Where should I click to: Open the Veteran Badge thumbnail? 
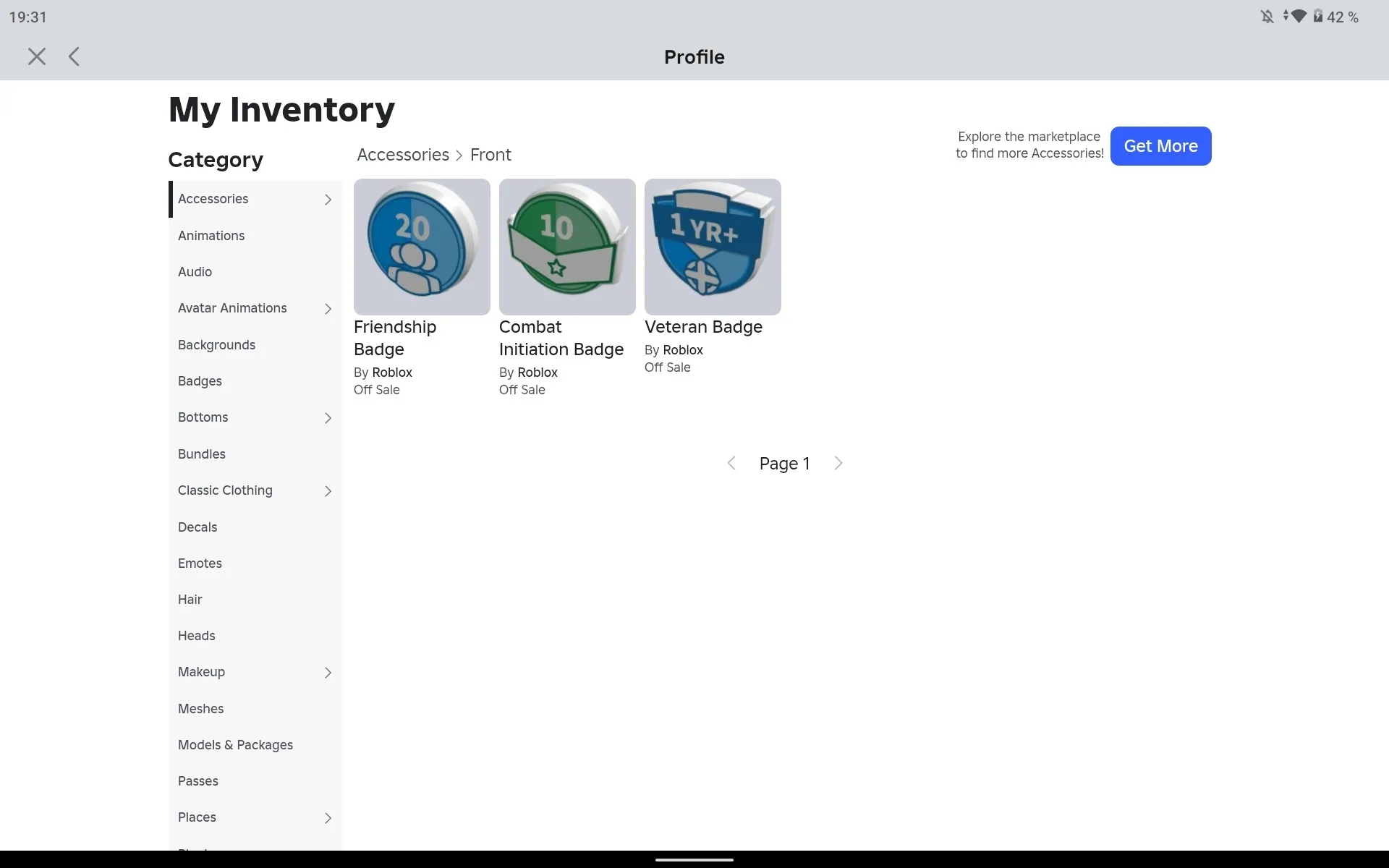[x=713, y=247]
